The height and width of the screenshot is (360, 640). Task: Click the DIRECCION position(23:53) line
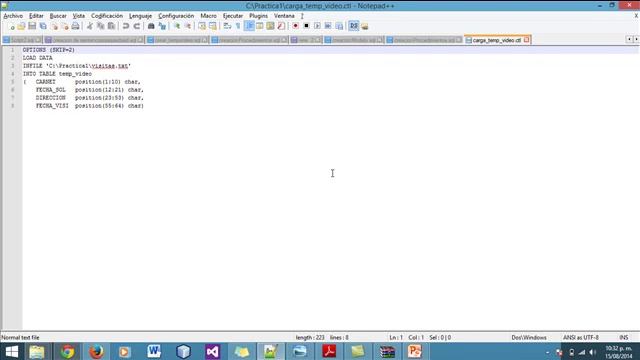[x=89, y=98]
